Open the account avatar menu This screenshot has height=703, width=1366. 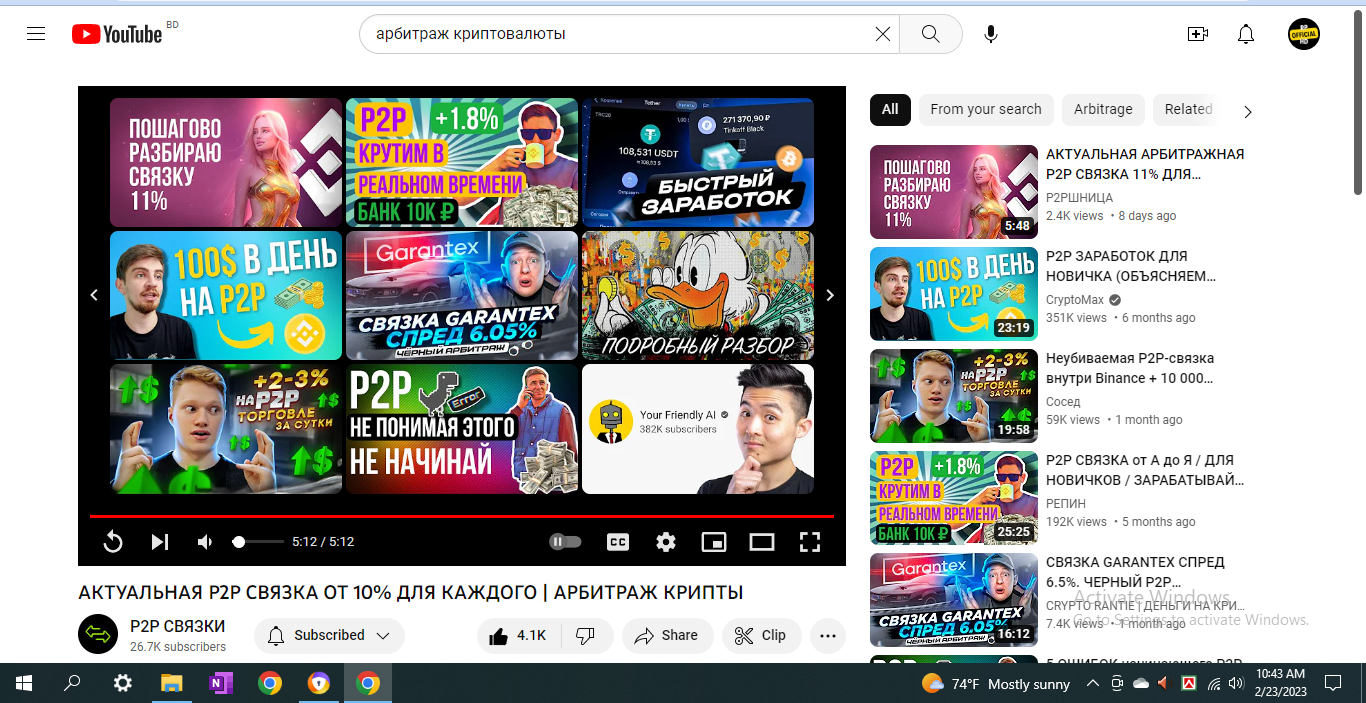[x=1303, y=34]
